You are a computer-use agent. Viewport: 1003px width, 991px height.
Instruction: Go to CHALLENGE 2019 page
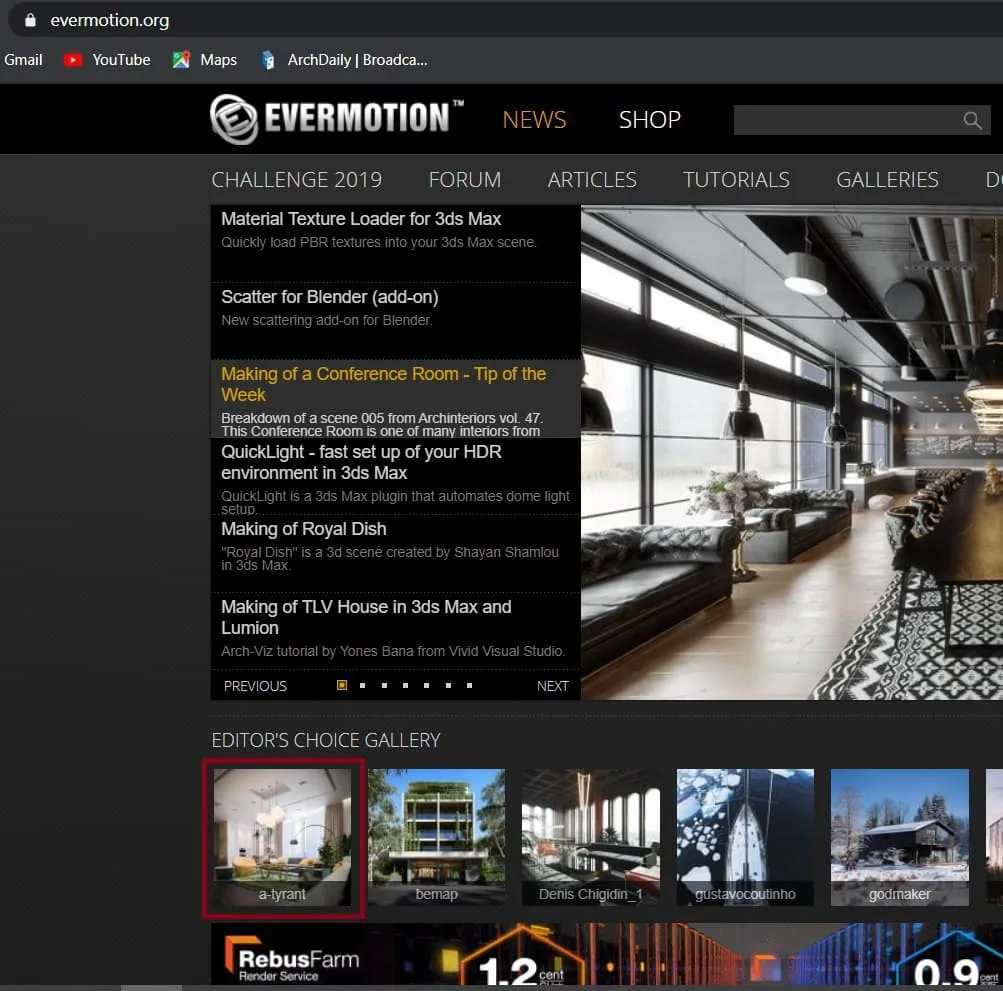click(297, 180)
